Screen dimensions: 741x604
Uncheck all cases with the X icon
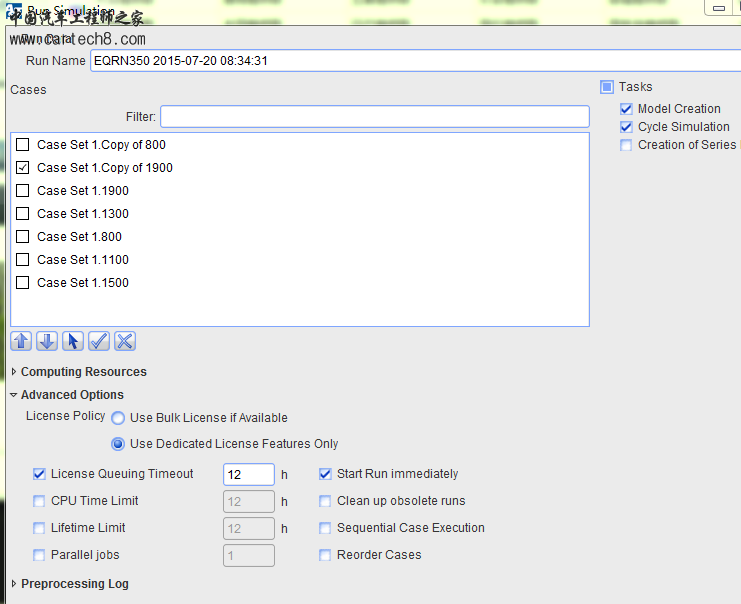click(x=125, y=341)
